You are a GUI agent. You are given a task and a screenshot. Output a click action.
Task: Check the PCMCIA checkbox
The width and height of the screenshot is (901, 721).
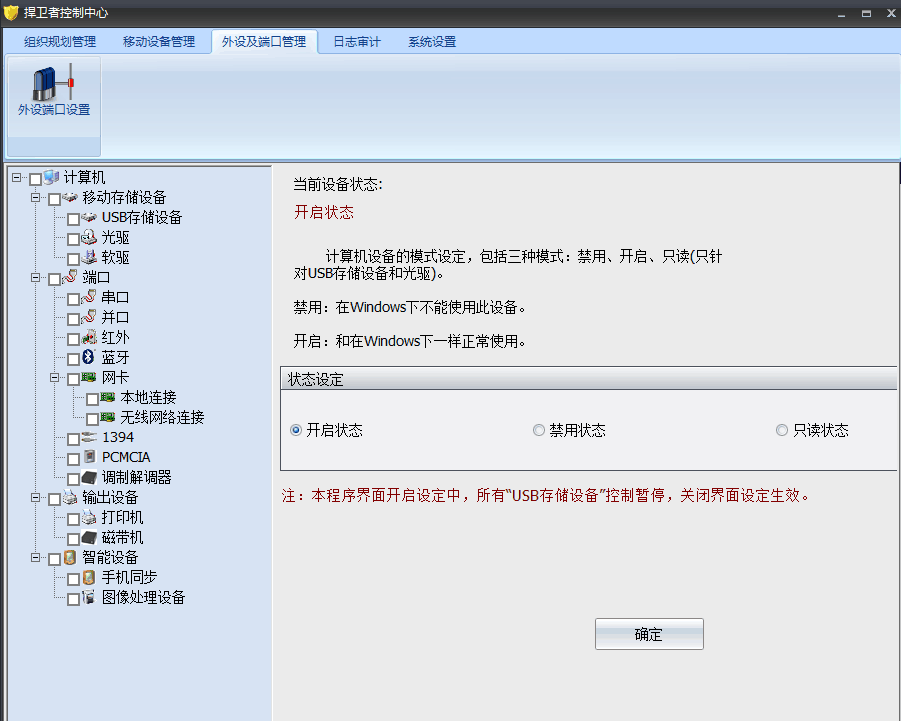tap(74, 459)
